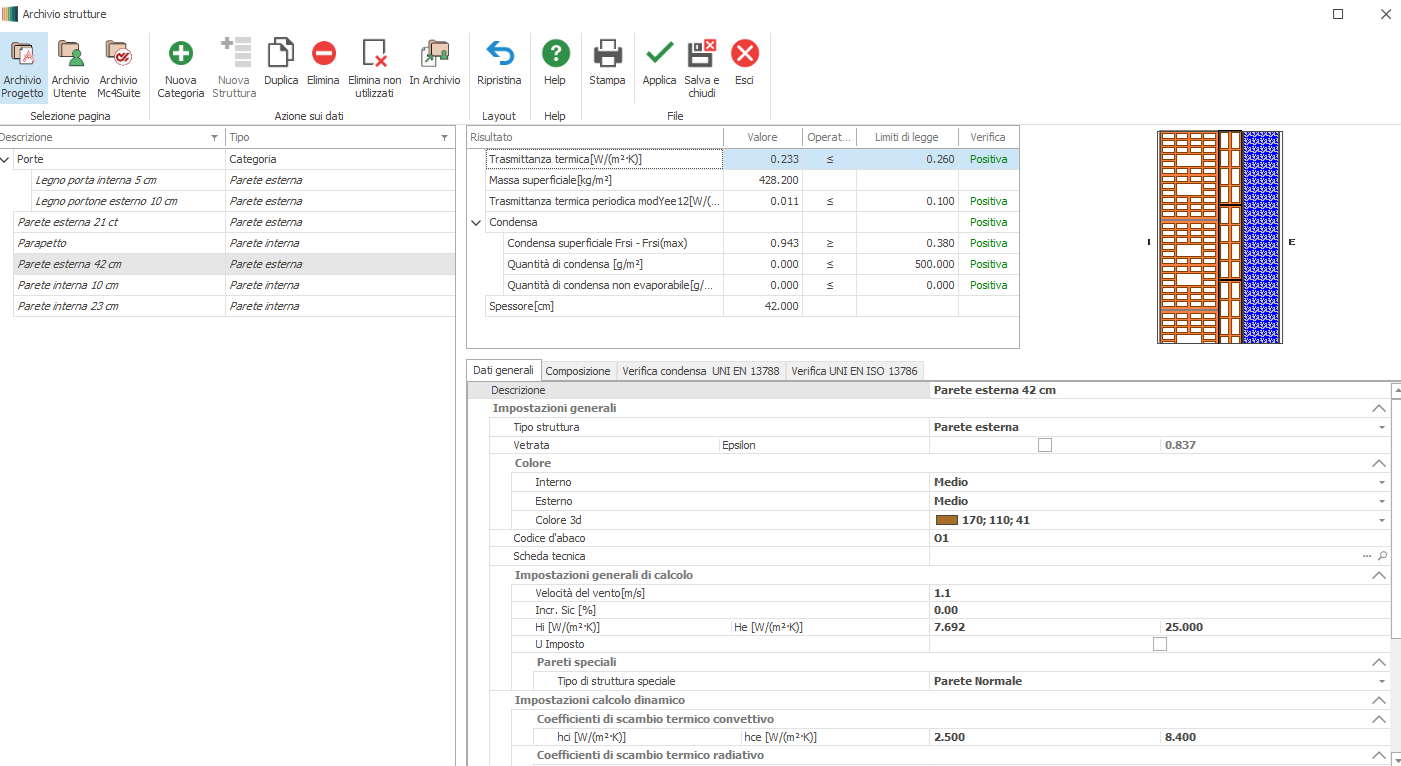Click the Colore 3d brown swatch
The height and width of the screenshot is (766, 1401).
945,520
